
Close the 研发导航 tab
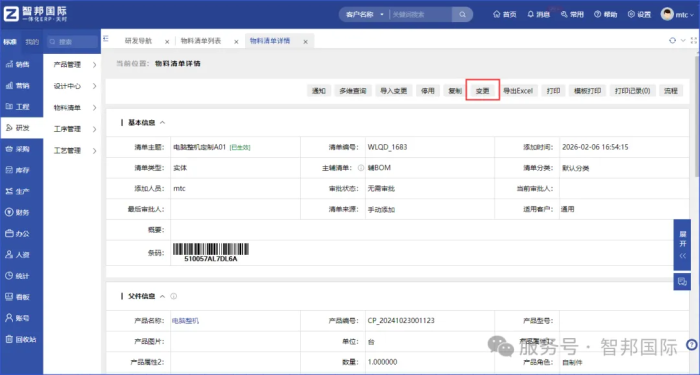(167, 42)
